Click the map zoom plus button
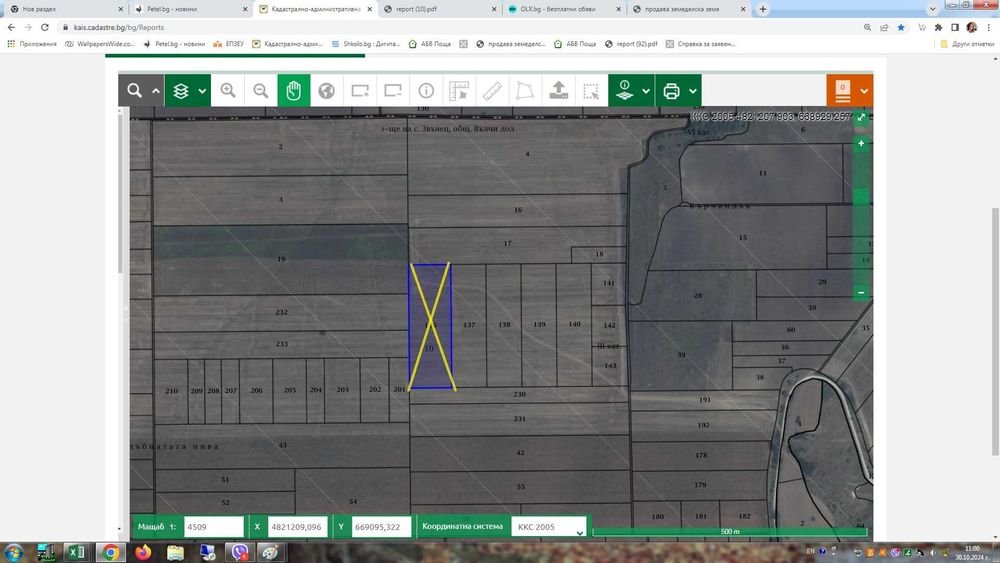1000x563 pixels. (x=861, y=143)
